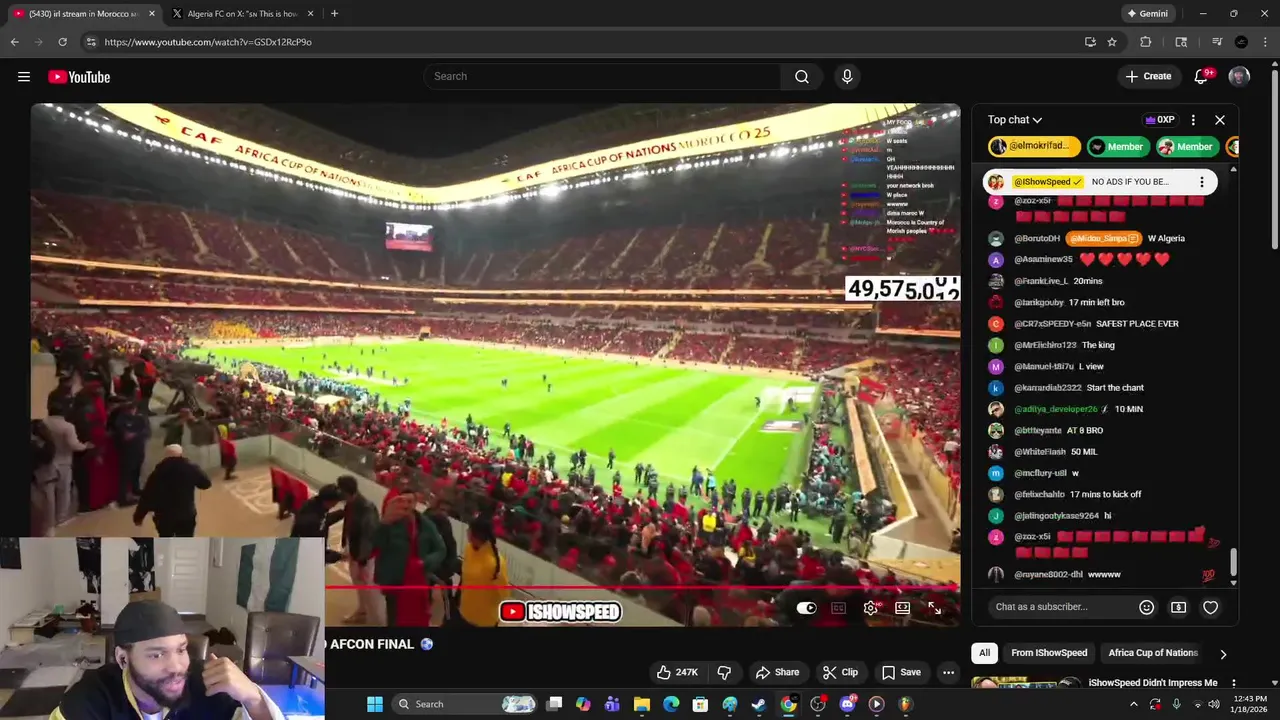Click the @elmokrifad yellow member chip
The width and height of the screenshot is (1280, 720).
point(1035,146)
